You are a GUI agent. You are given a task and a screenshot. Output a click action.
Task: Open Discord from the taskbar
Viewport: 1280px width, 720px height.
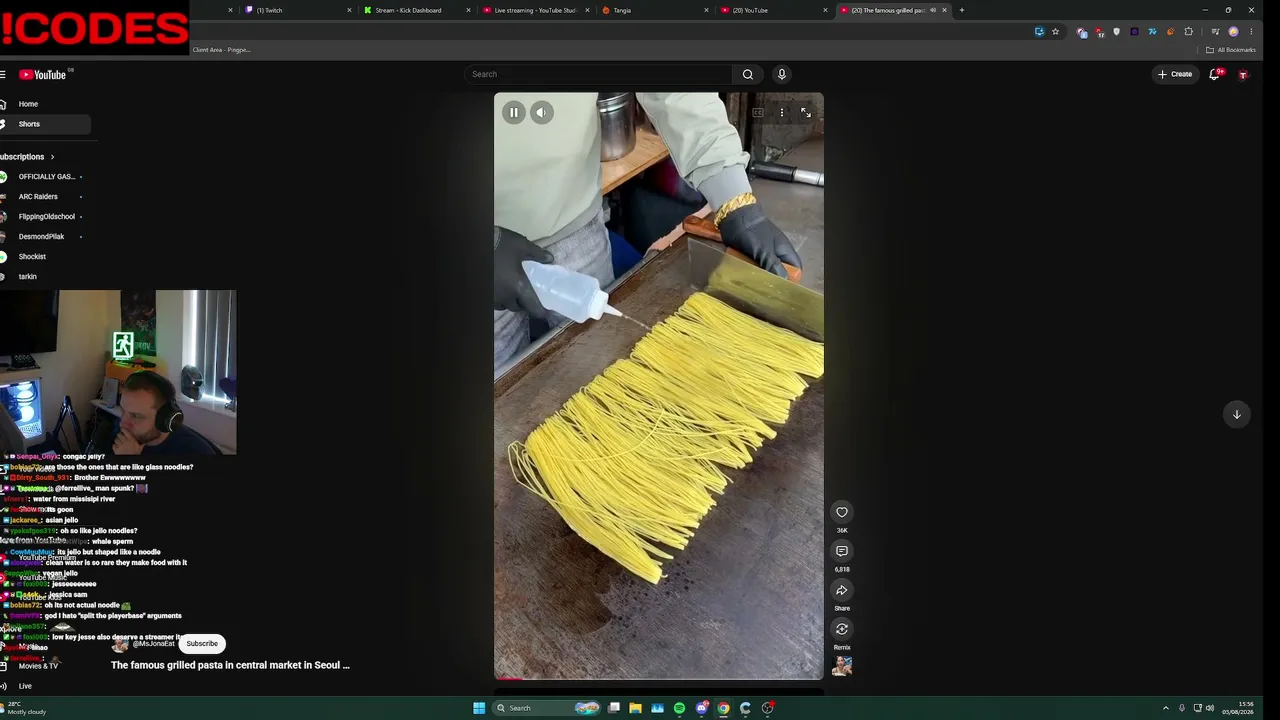pos(702,708)
